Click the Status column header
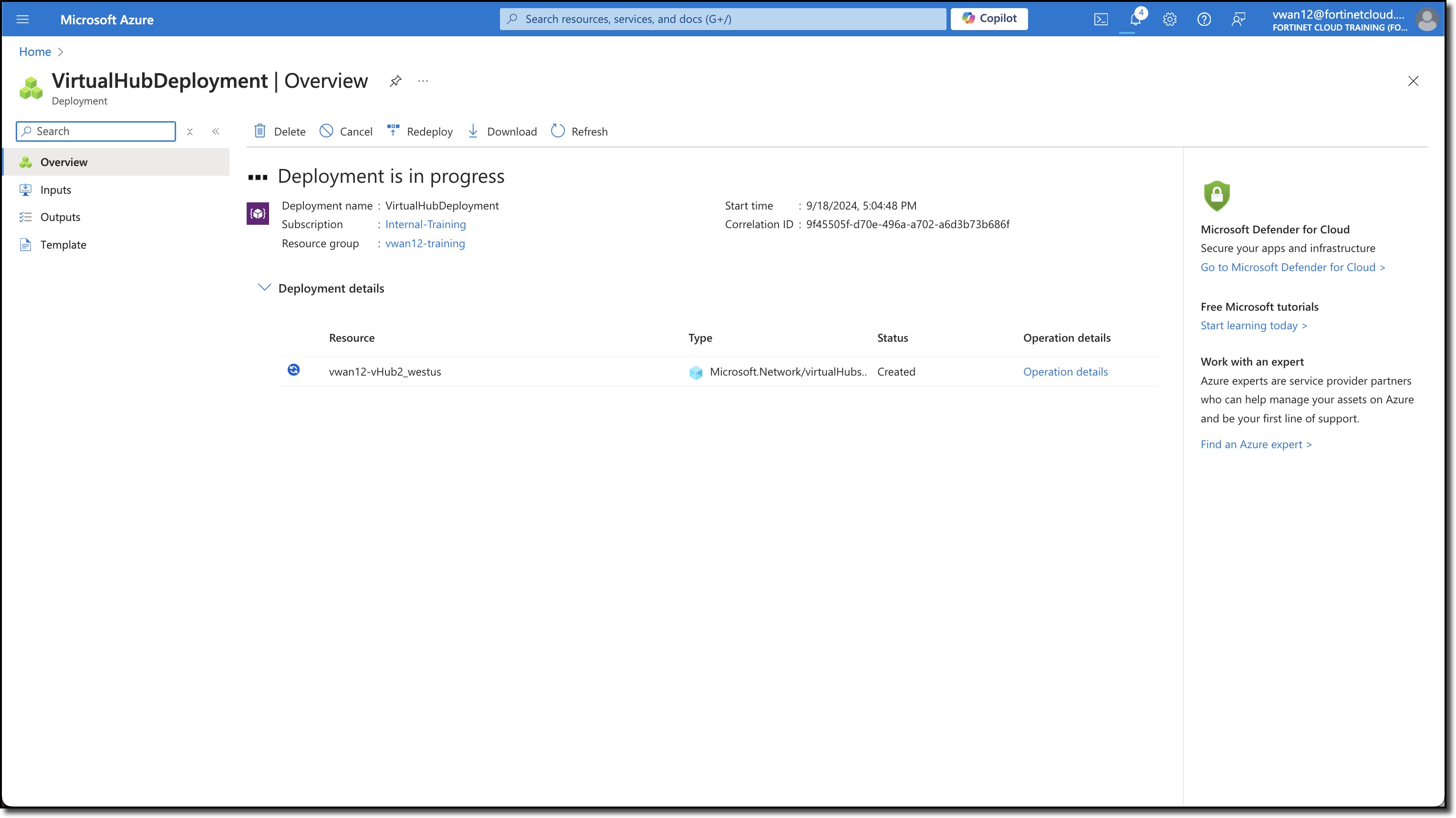The height and width of the screenshot is (818, 1456). click(893, 338)
